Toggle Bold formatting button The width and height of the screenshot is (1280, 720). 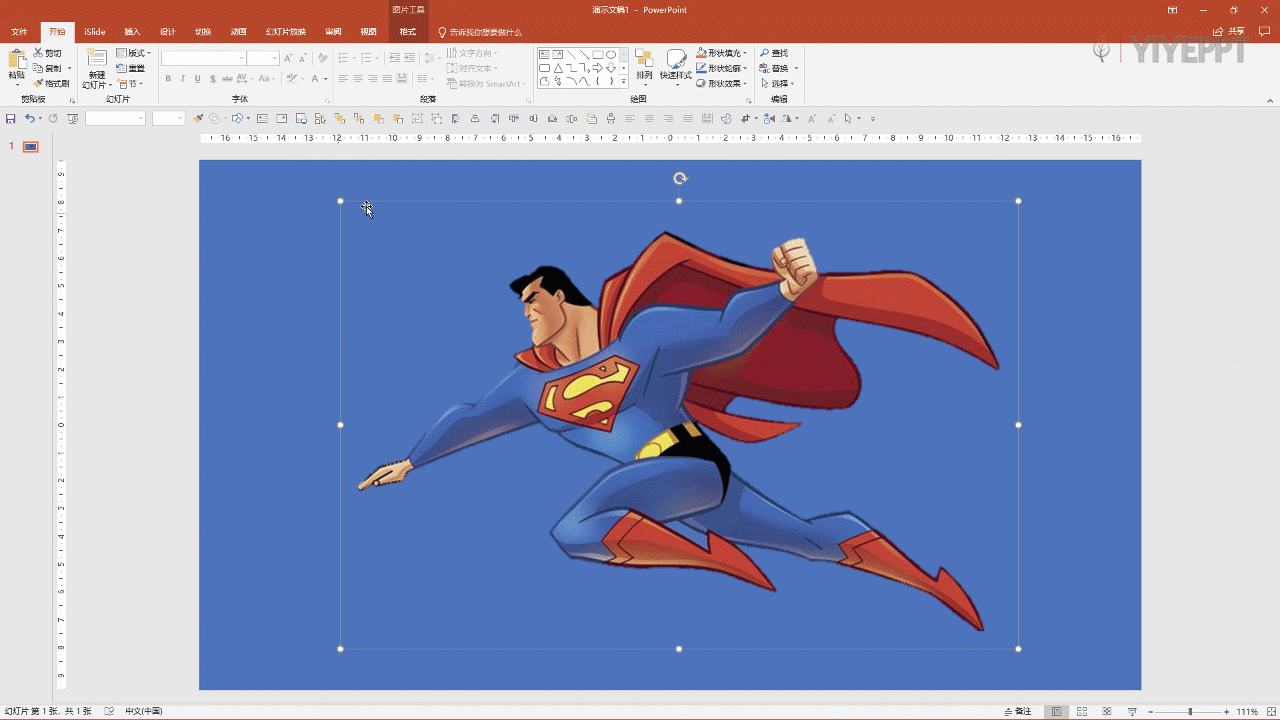(168, 79)
